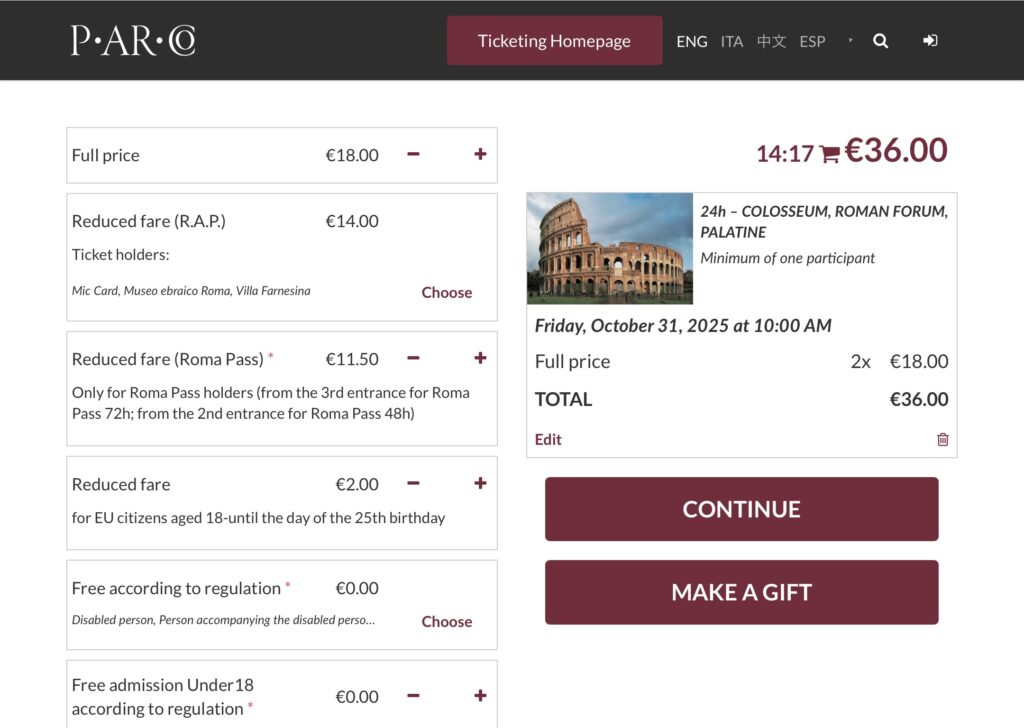Decrease Full price ticket quantity
1024x728 pixels.
coord(413,154)
